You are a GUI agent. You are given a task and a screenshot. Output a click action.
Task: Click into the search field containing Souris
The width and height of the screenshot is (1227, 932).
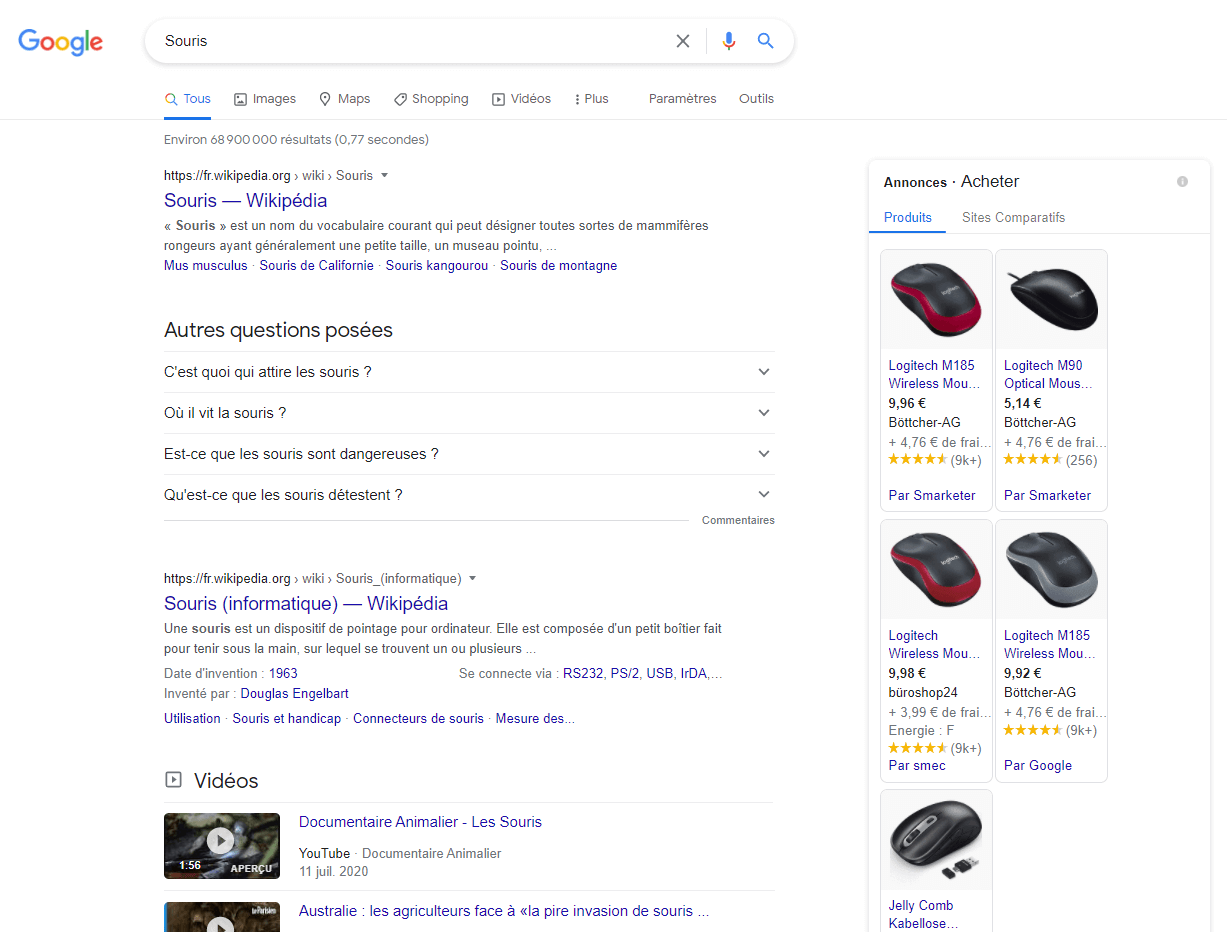click(410, 41)
